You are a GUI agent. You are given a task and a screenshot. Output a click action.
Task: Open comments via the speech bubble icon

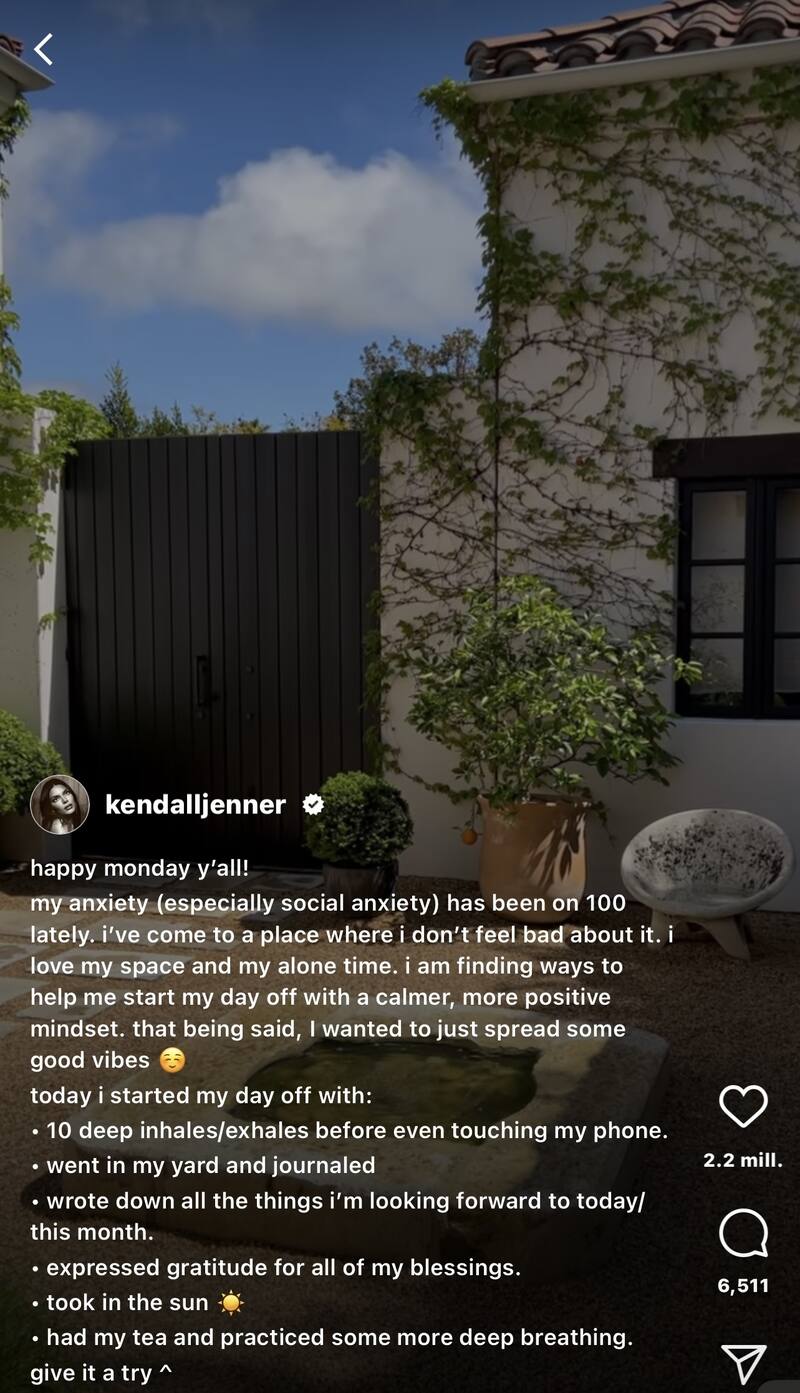(743, 1234)
